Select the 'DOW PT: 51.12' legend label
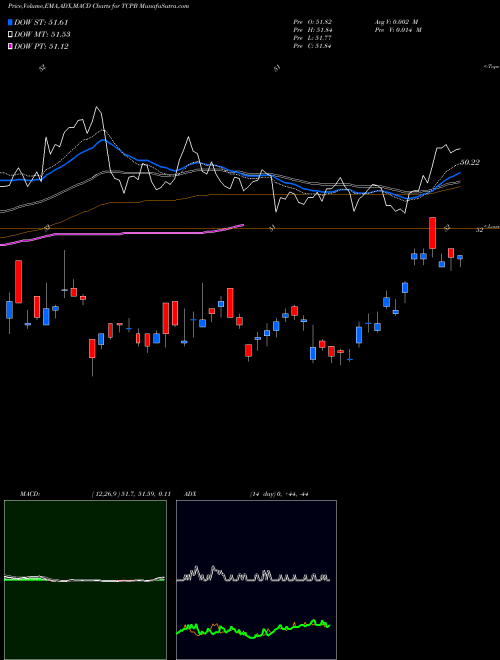 41,46
